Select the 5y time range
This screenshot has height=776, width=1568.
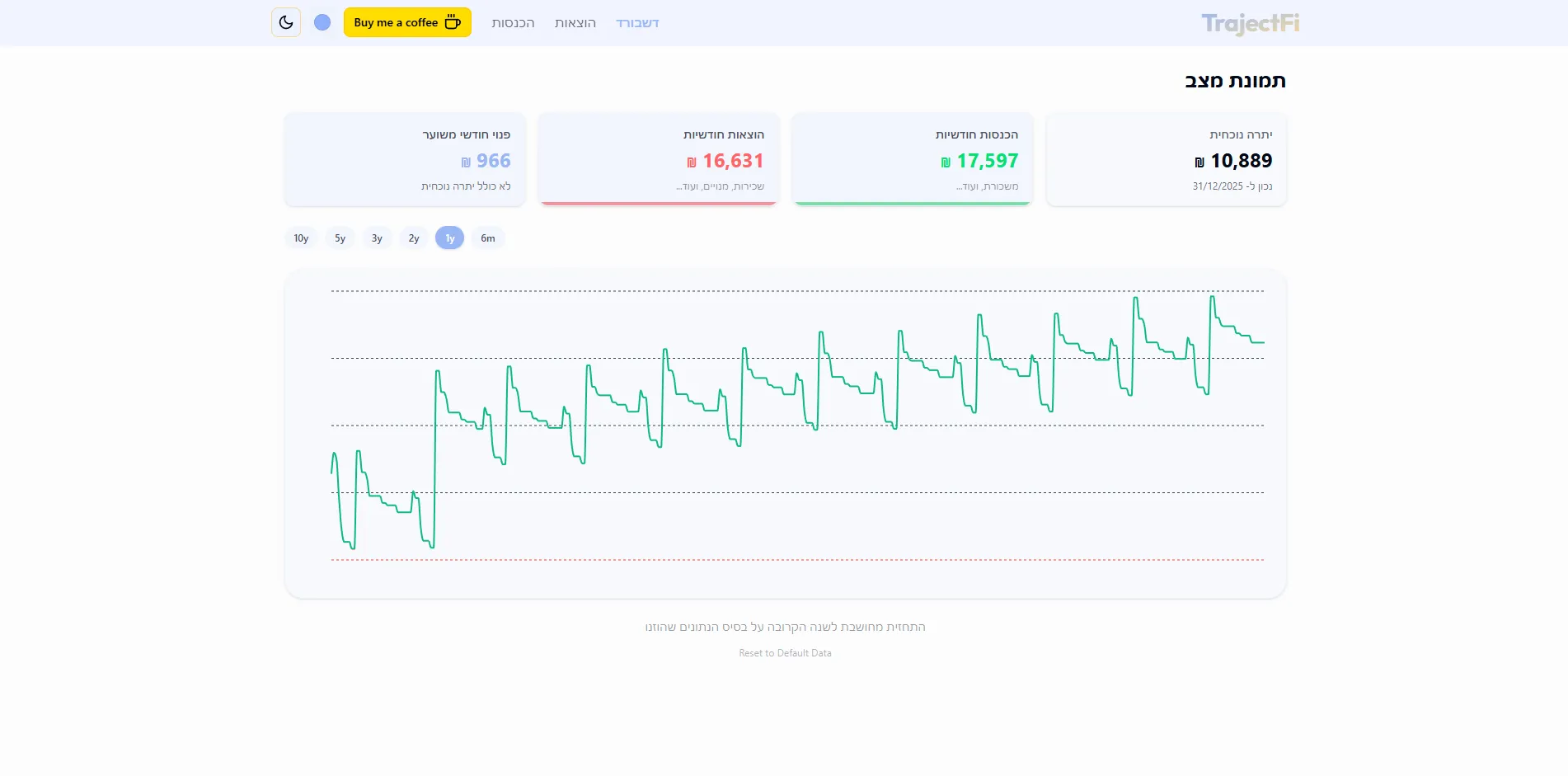point(340,238)
